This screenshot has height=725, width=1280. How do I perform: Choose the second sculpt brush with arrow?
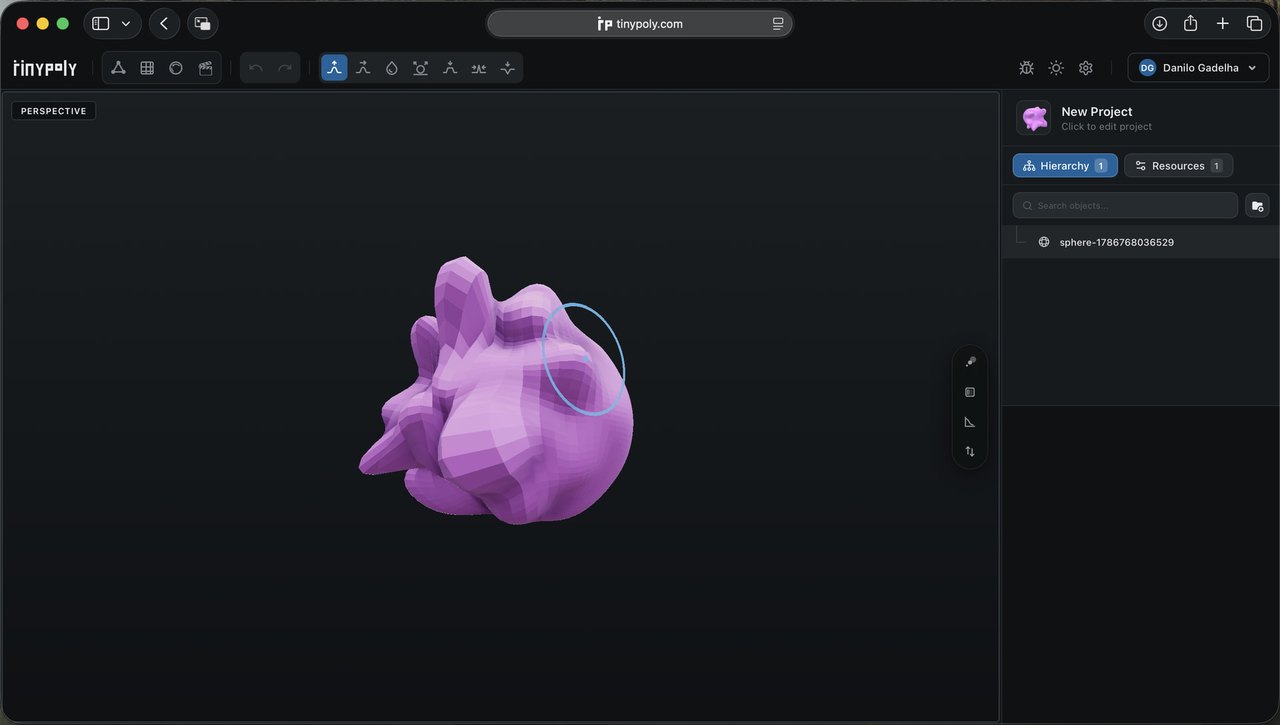[363, 68]
